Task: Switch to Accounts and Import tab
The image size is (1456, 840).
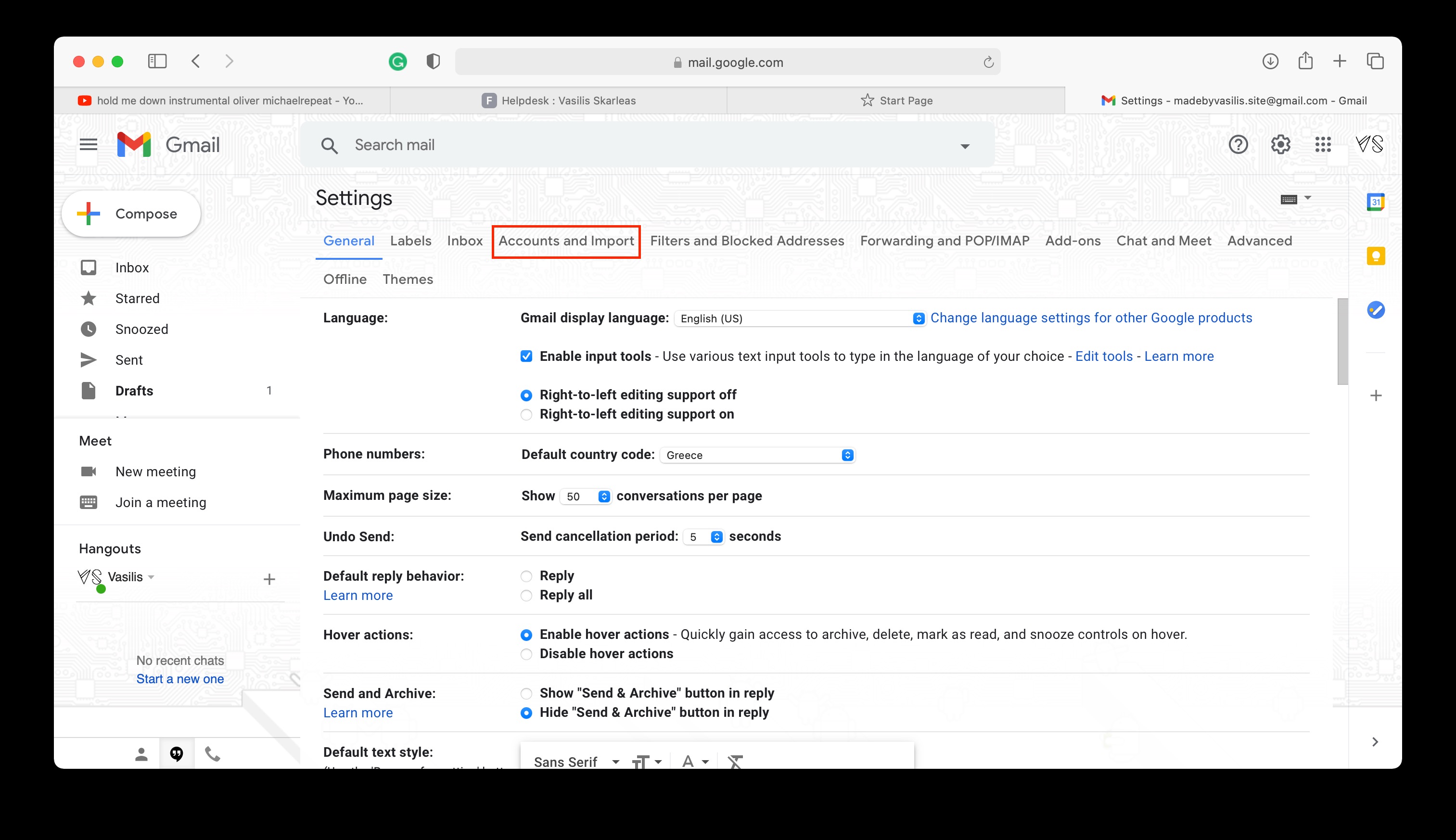Action: (566, 241)
